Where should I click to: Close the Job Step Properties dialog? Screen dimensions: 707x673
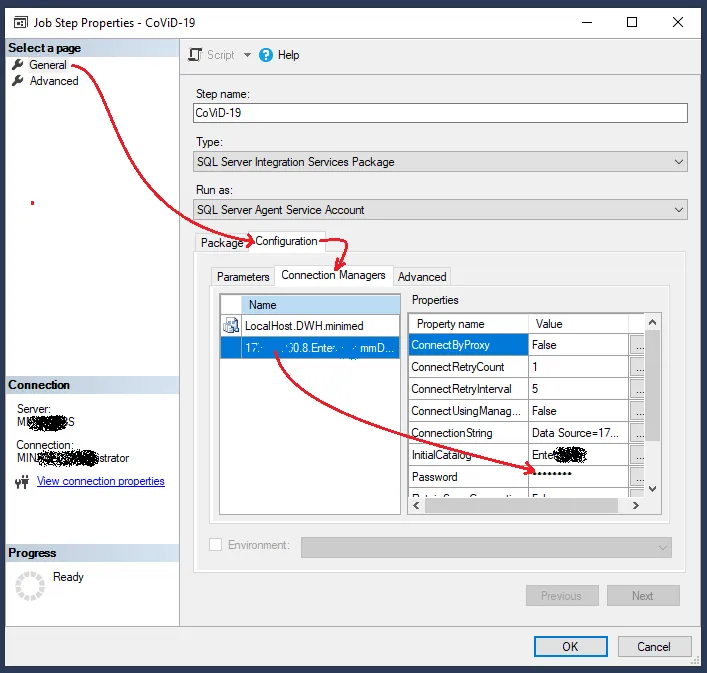tap(678, 22)
